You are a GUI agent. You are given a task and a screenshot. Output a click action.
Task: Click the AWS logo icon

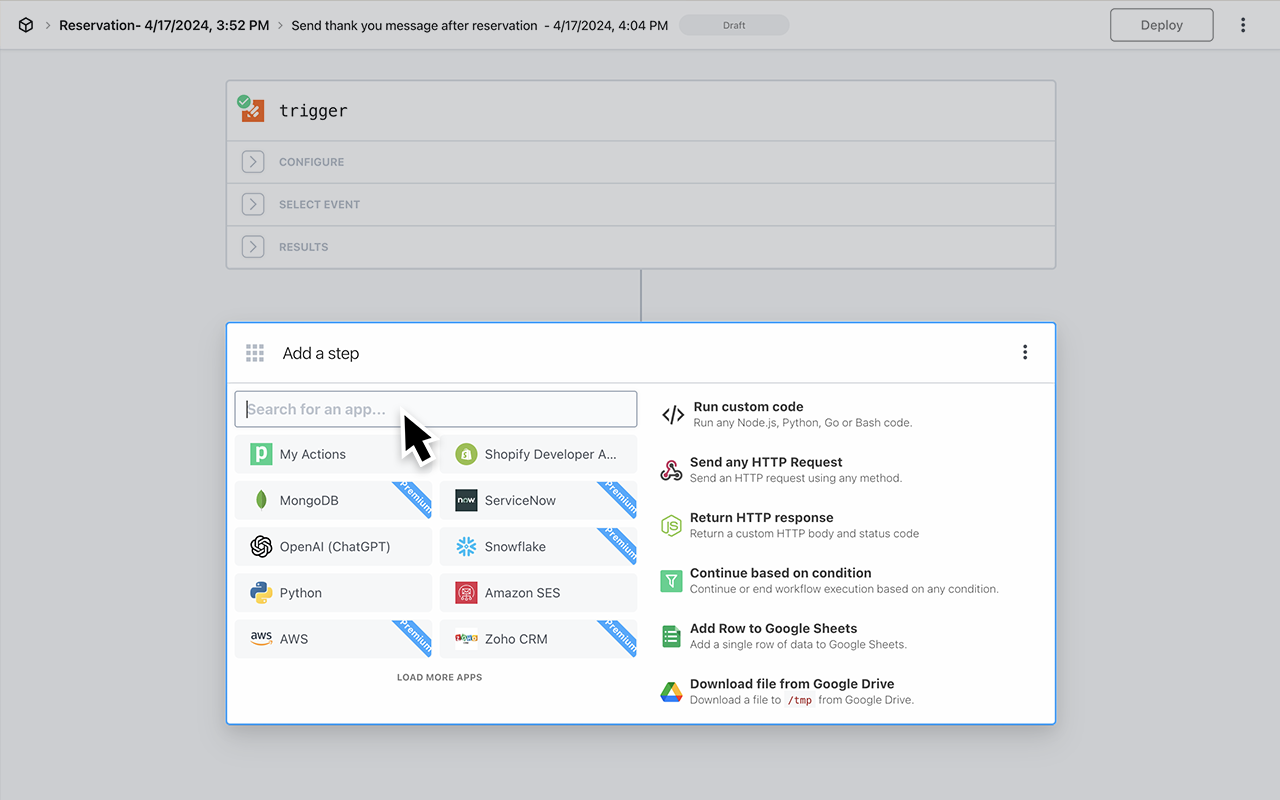pos(261,639)
